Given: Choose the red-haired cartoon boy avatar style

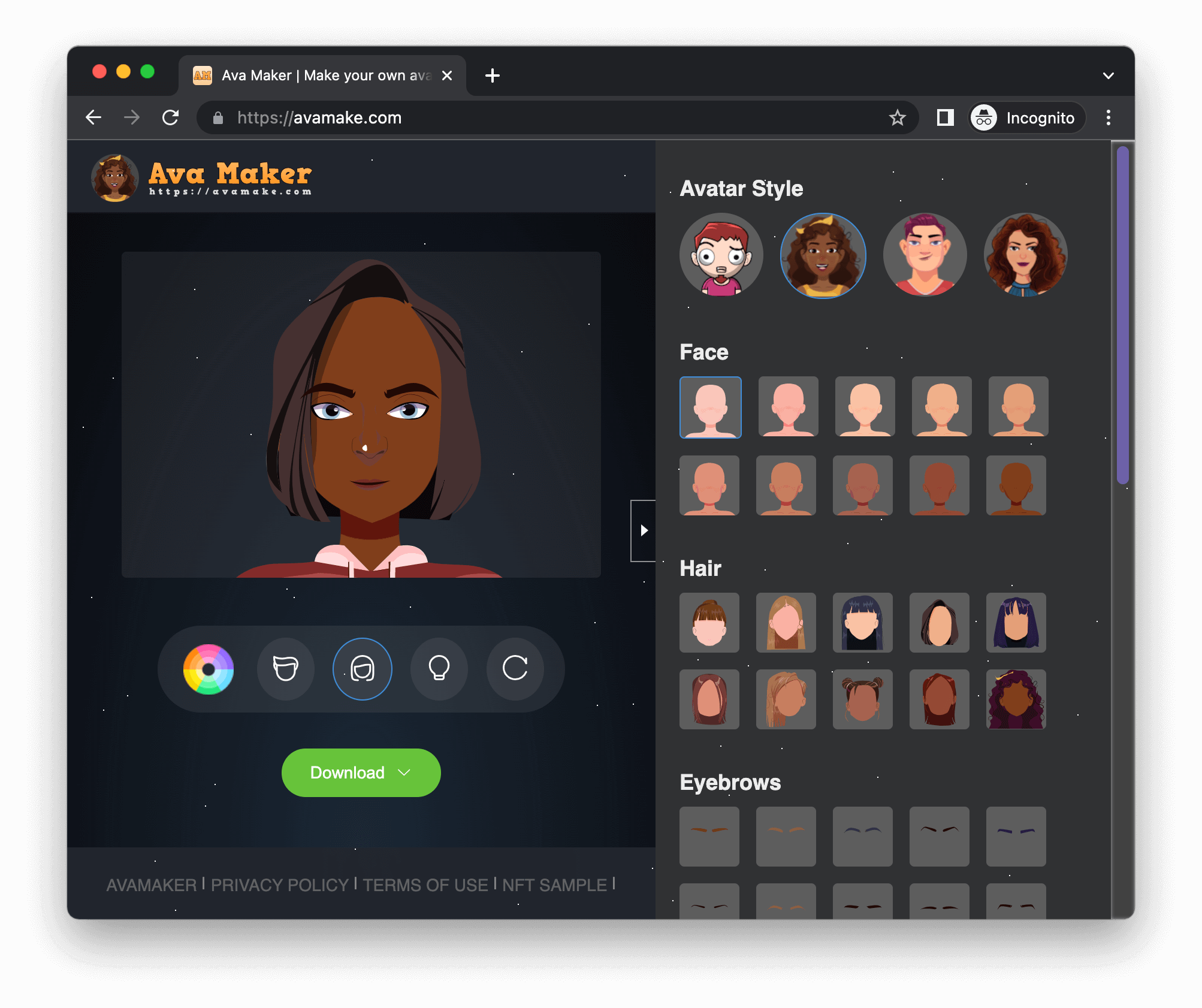Looking at the screenshot, I should point(721,255).
